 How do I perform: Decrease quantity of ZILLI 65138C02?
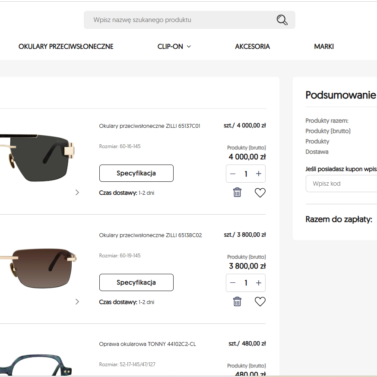click(x=233, y=283)
